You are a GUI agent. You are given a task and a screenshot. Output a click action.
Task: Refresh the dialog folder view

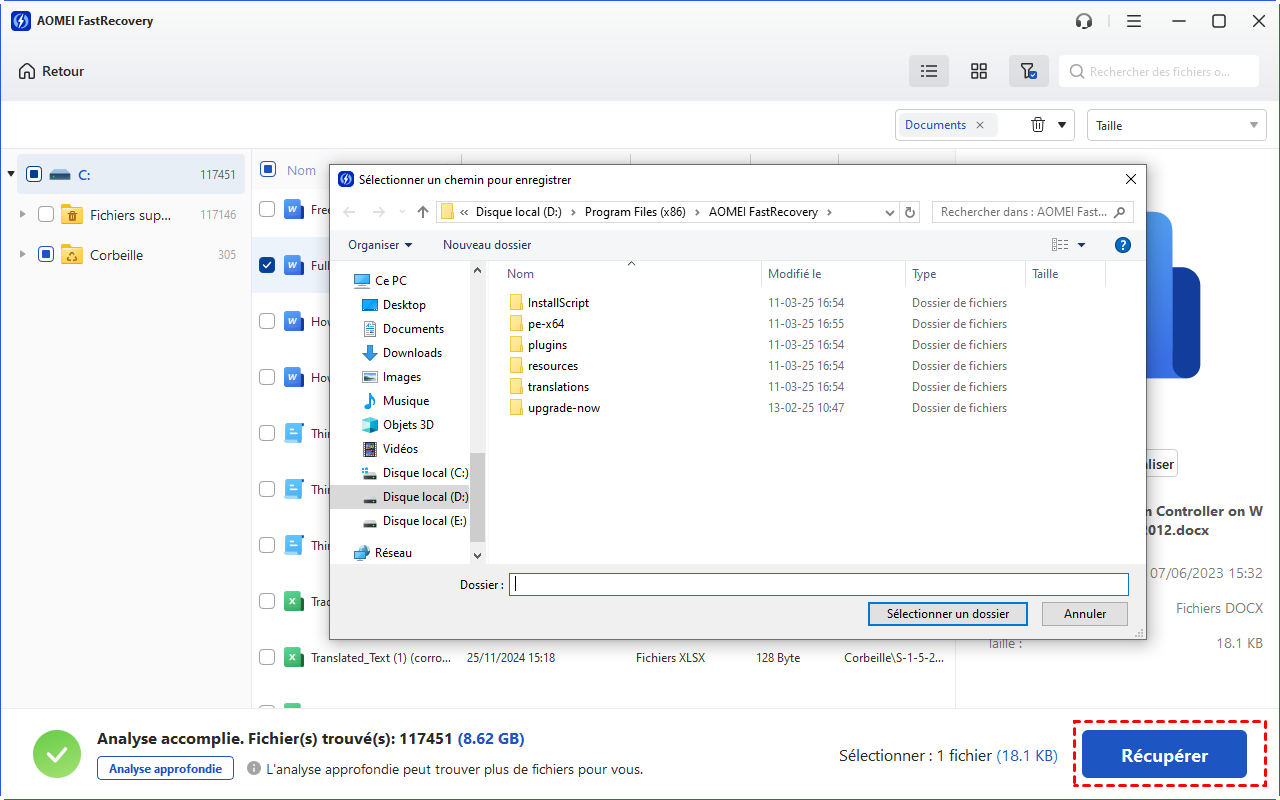tap(910, 212)
